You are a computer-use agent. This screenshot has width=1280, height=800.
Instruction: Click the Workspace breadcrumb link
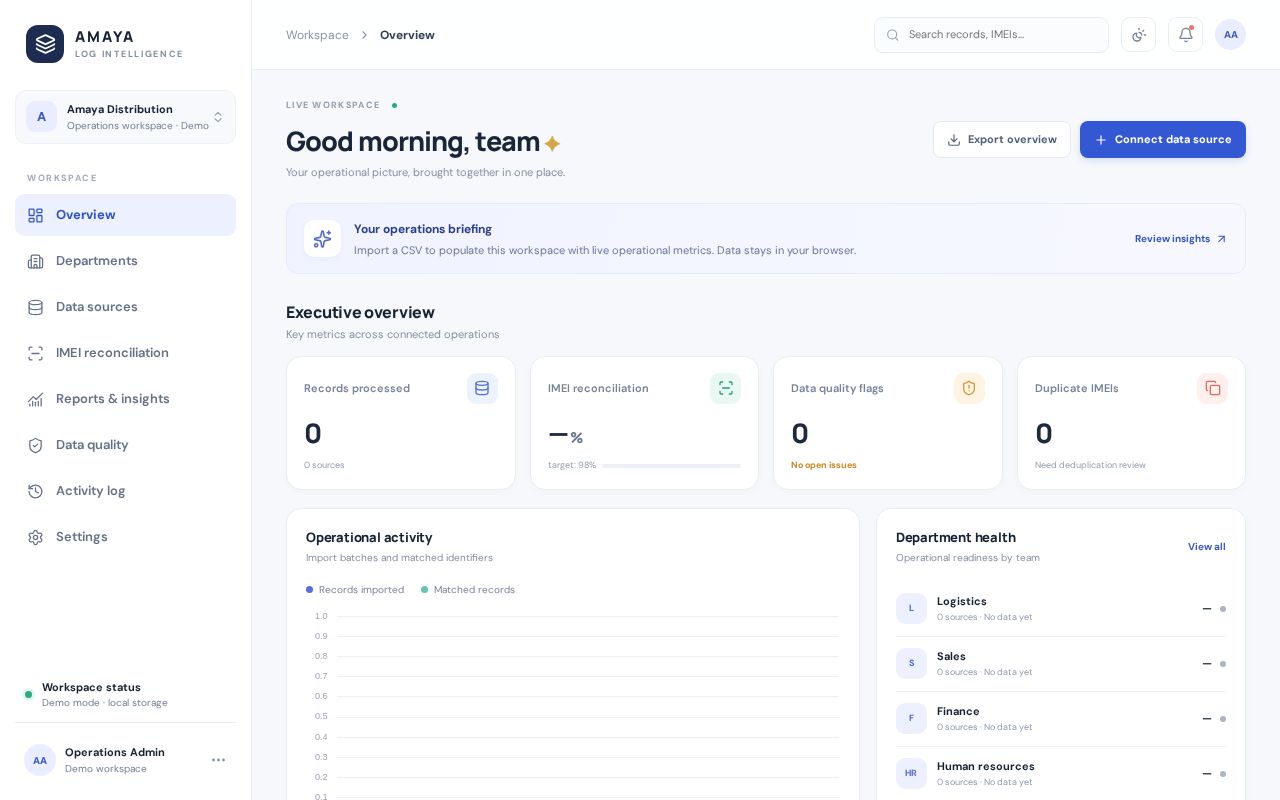317,35
